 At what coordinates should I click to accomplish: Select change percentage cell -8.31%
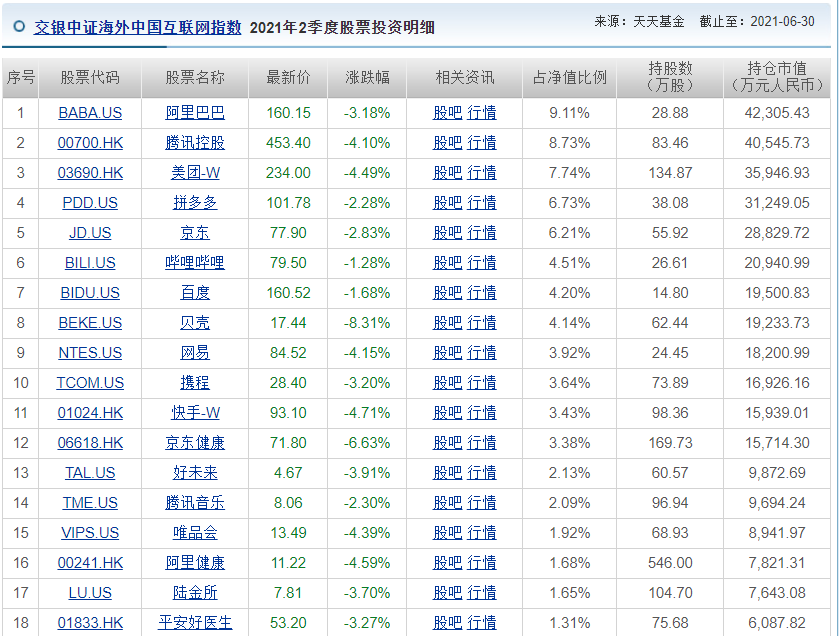click(367, 323)
